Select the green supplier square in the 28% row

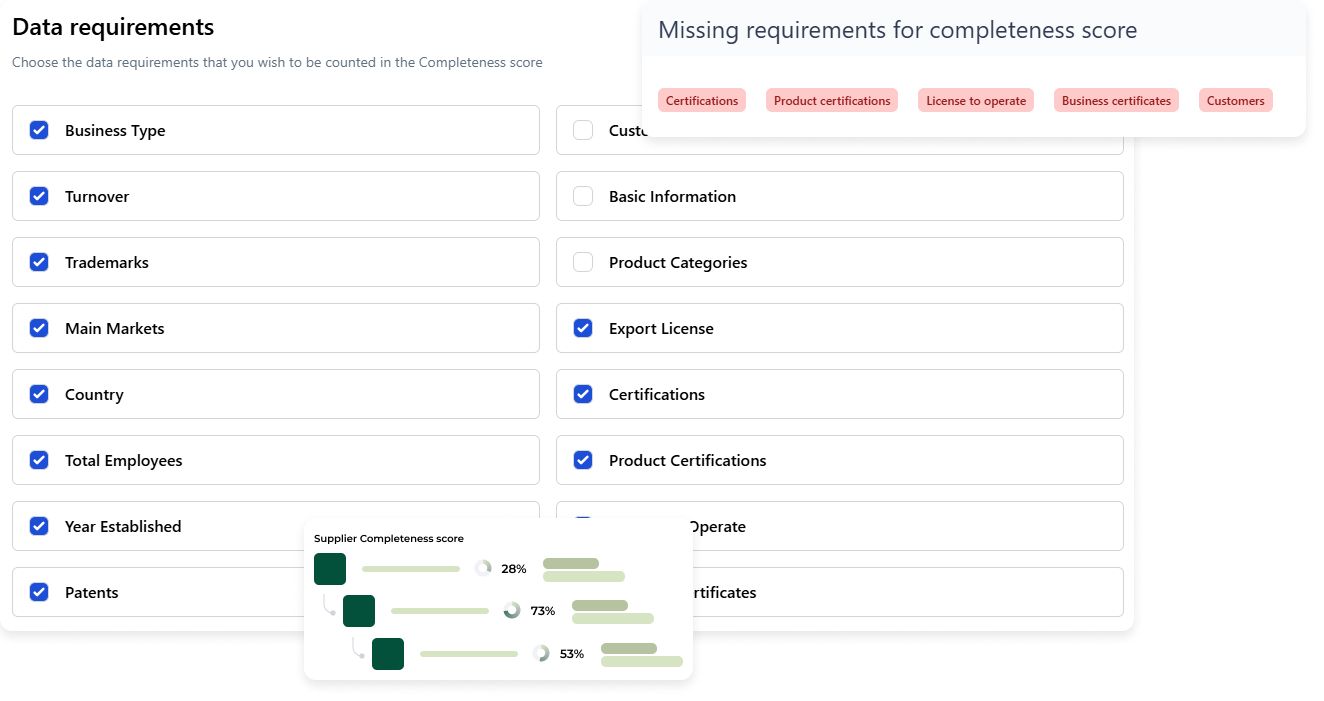[x=330, y=569]
